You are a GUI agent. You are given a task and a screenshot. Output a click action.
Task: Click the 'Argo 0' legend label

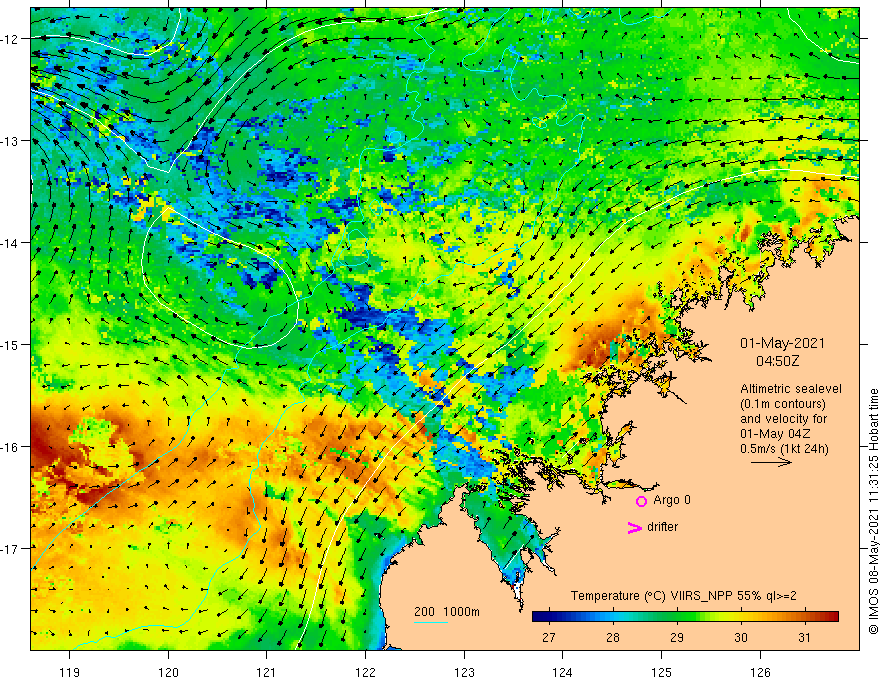click(x=672, y=500)
